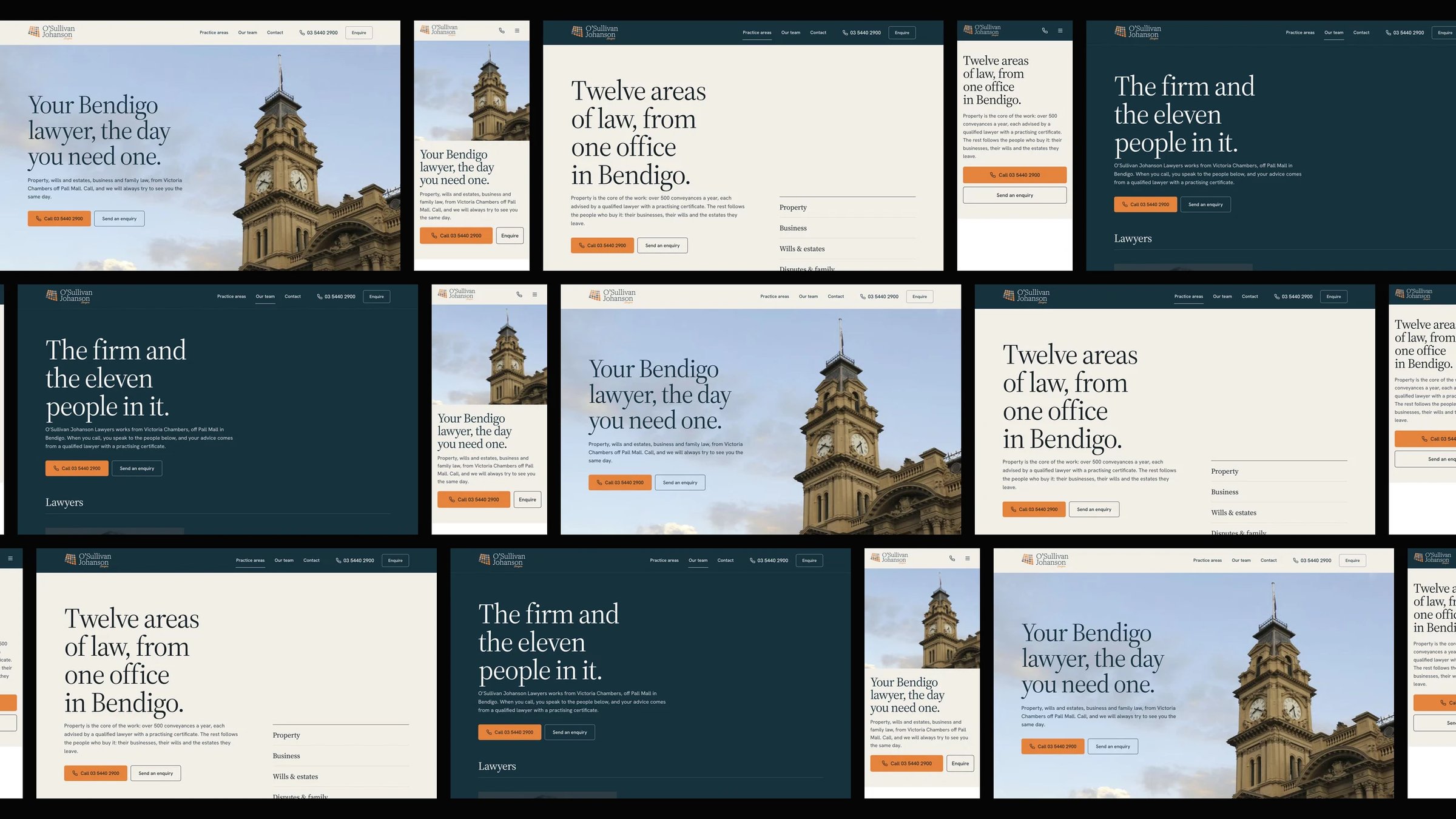Image resolution: width=1456 pixels, height=819 pixels.
Task: Click header 03 5440 2900 in top-row desktop homepage
Action: [318, 33]
